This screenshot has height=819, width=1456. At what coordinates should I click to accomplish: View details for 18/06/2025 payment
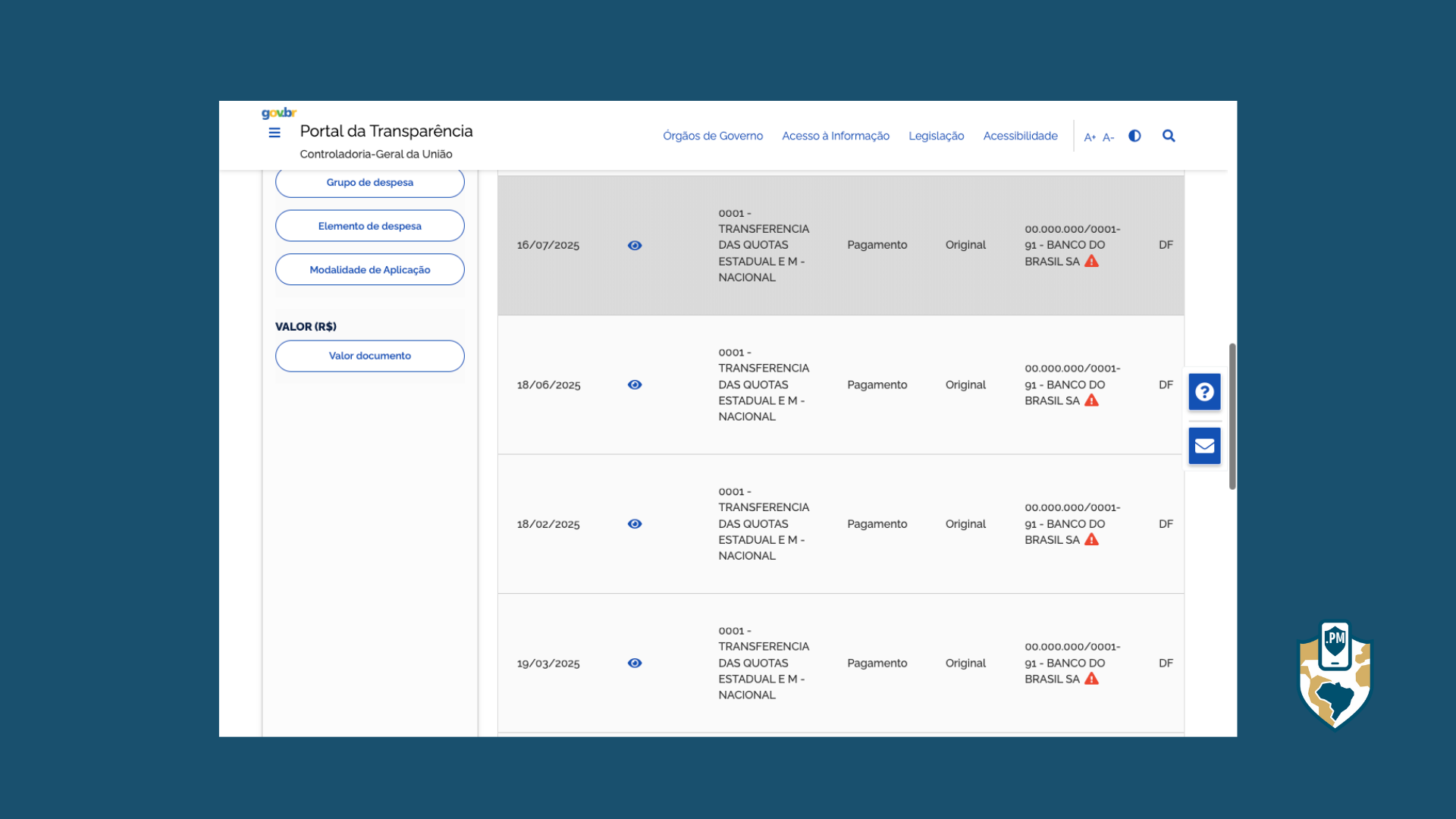[635, 385]
